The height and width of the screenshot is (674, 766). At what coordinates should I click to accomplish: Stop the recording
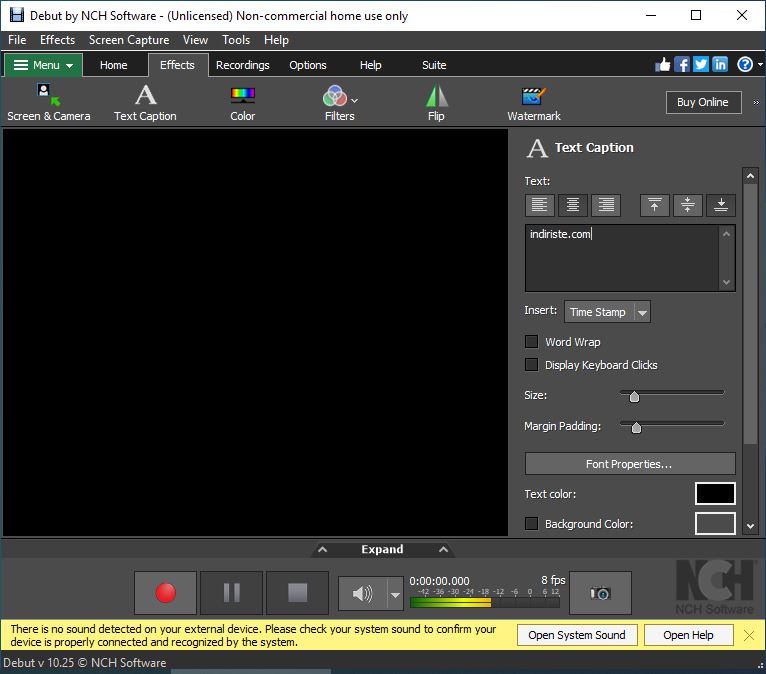(298, 592)
